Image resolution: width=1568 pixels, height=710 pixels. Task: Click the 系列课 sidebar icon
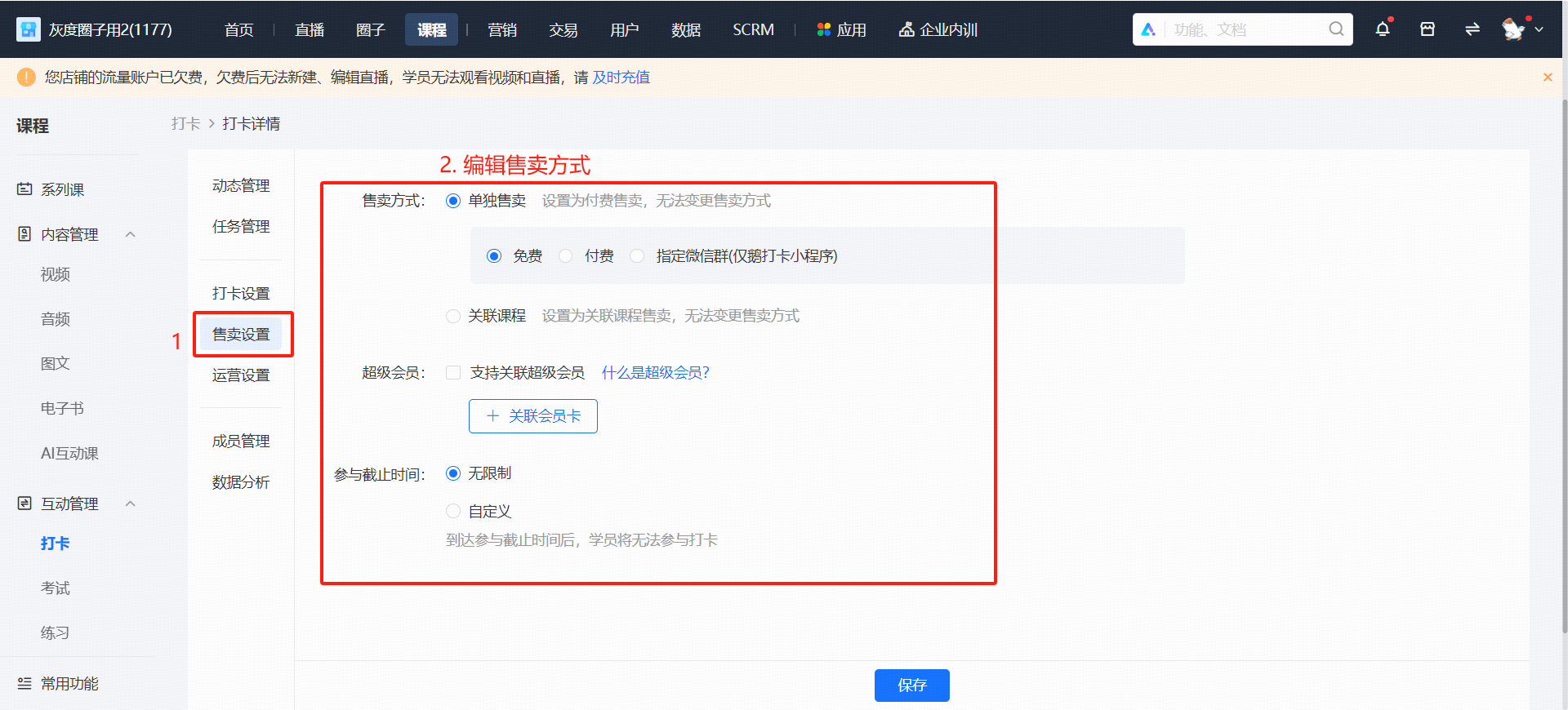tap(24, 189)
